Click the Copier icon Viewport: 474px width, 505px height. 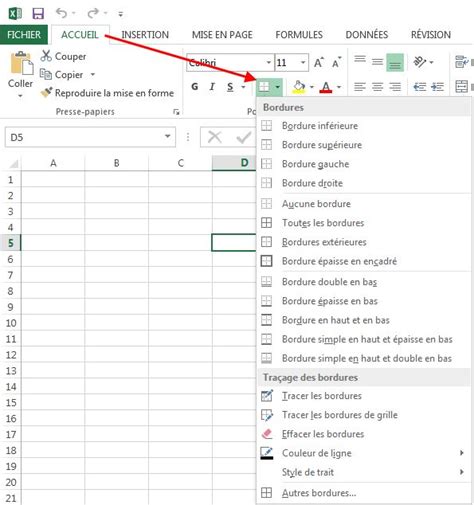(46, 74)
